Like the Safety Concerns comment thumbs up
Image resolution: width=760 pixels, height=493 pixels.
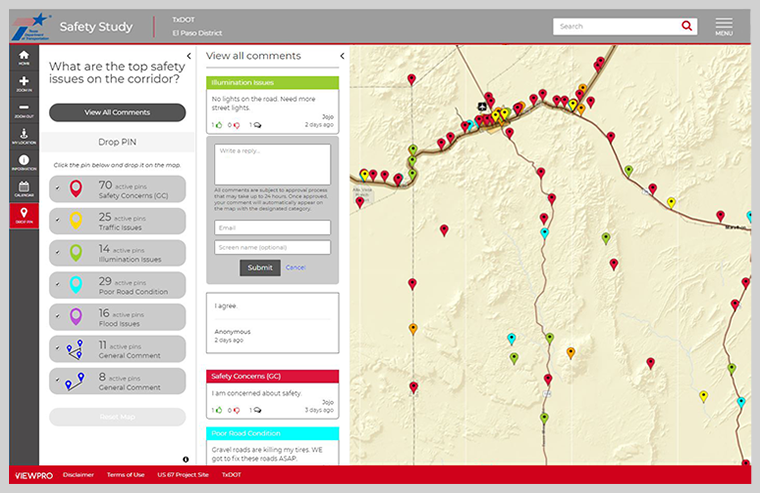[219, 410]
